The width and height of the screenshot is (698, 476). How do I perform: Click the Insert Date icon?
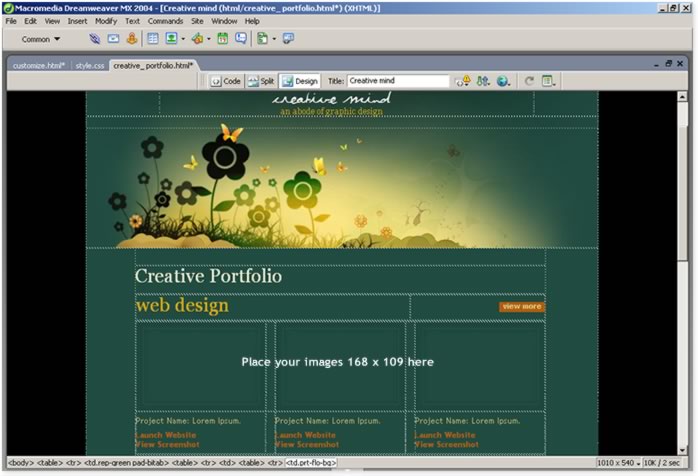coord(222,39)
